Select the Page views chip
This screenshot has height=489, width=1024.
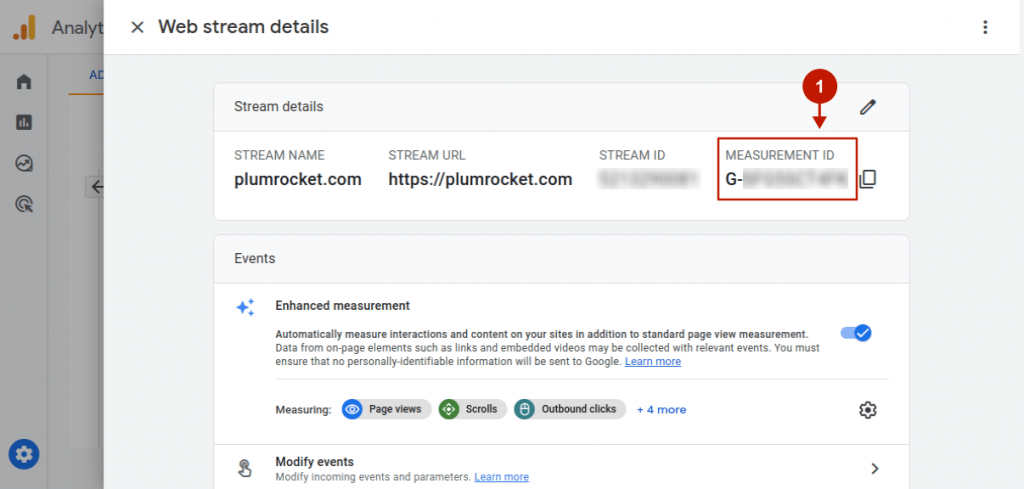click(x=387, y=409)
